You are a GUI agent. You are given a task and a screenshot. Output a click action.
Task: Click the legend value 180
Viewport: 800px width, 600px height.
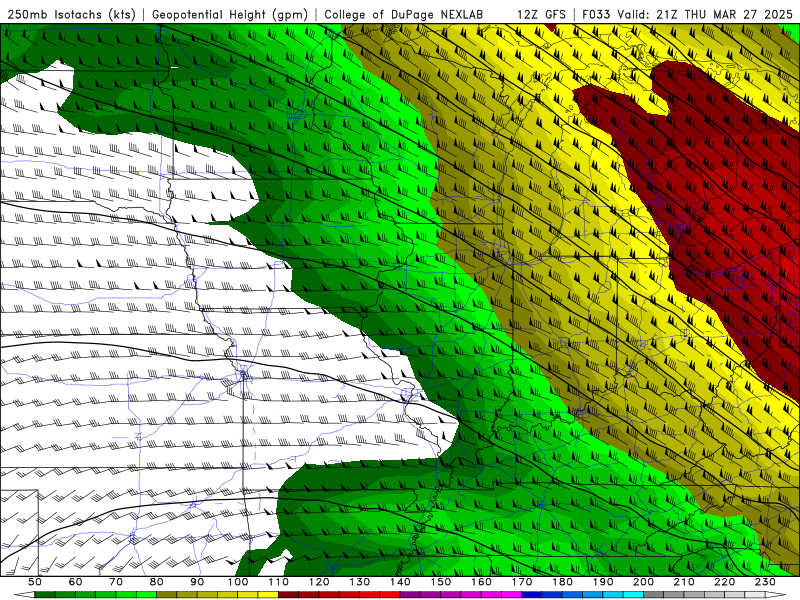point(563,582)
